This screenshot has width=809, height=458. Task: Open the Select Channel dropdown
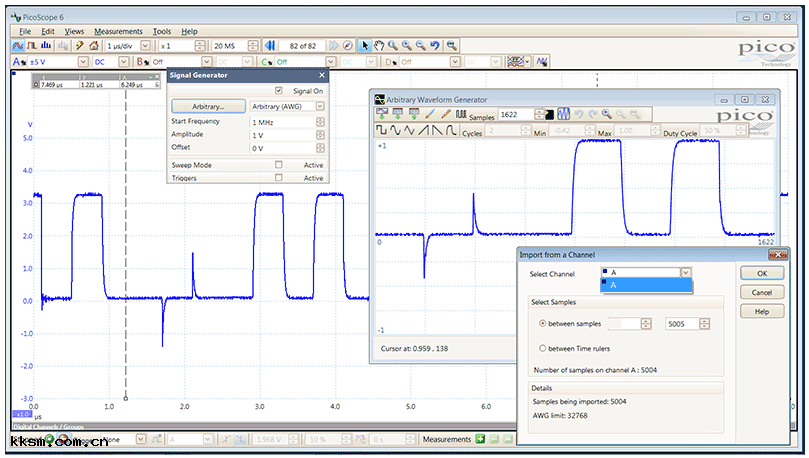click(x=685, y=272)
